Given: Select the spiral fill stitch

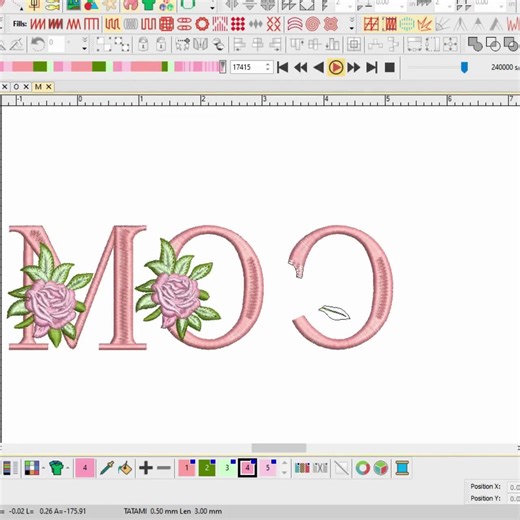Looking at the screenshot, I should coord(312,24).
